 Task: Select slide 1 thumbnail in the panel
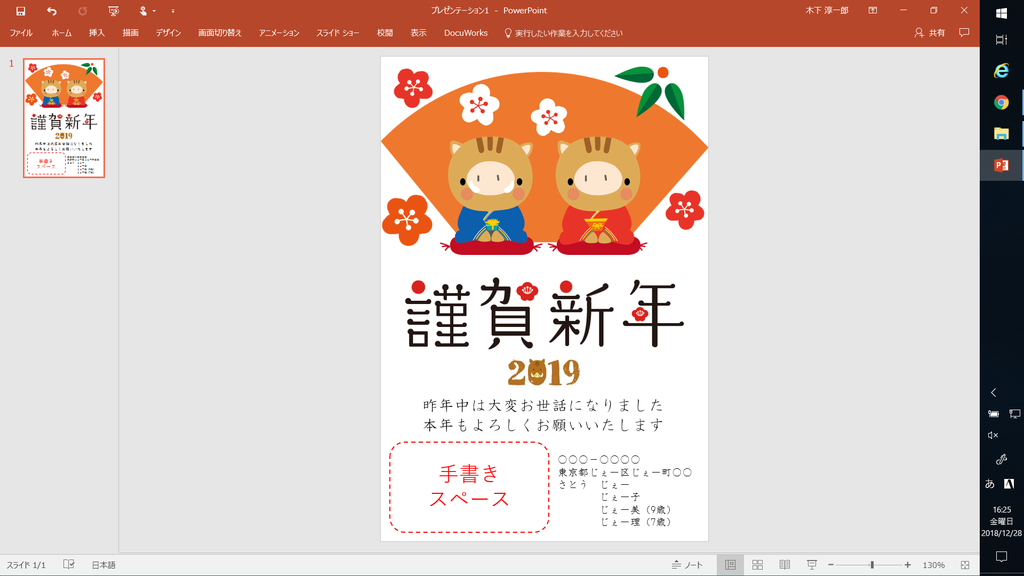(x=64, y=118)
